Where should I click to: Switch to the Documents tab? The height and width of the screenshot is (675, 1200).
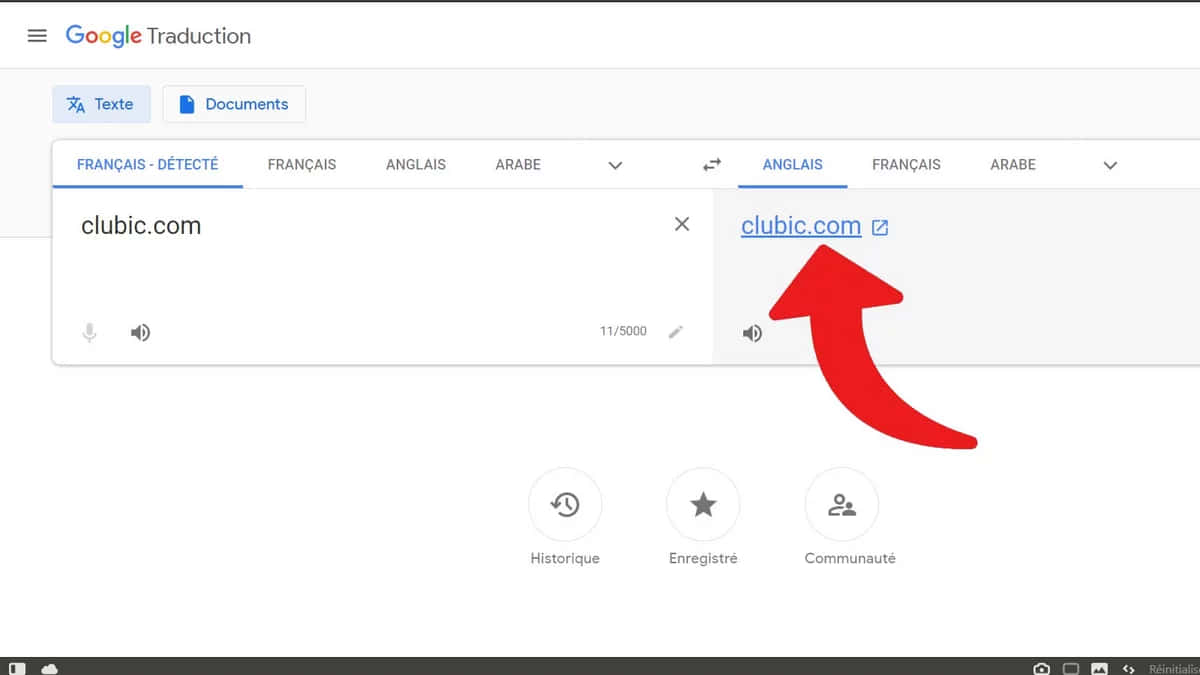coord(233,103)
